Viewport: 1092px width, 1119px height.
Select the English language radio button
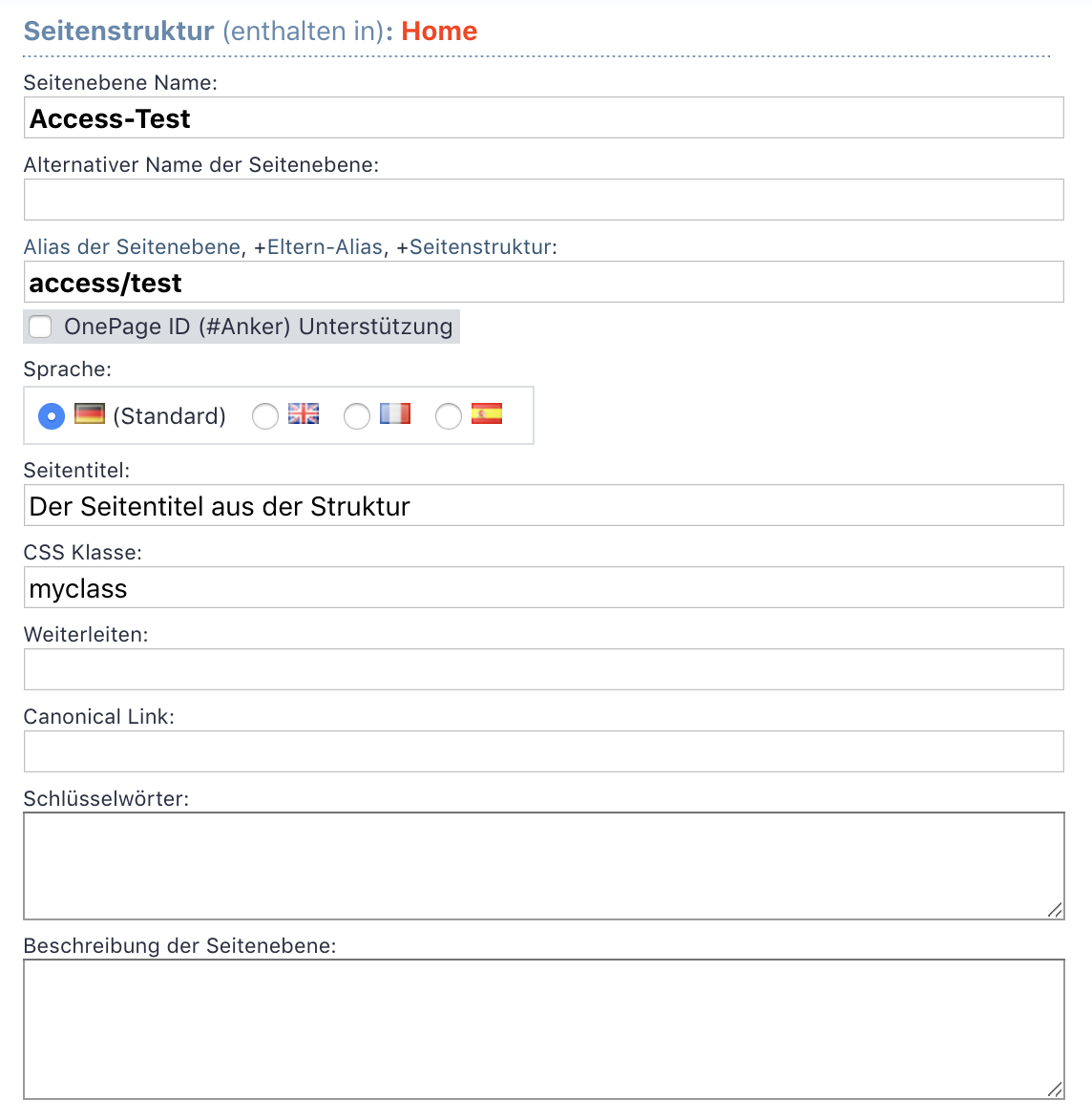(x=265, y=416)
